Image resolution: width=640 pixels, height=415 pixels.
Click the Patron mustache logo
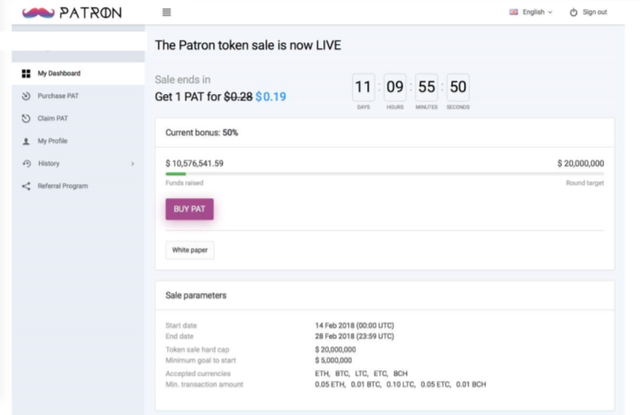37,13
